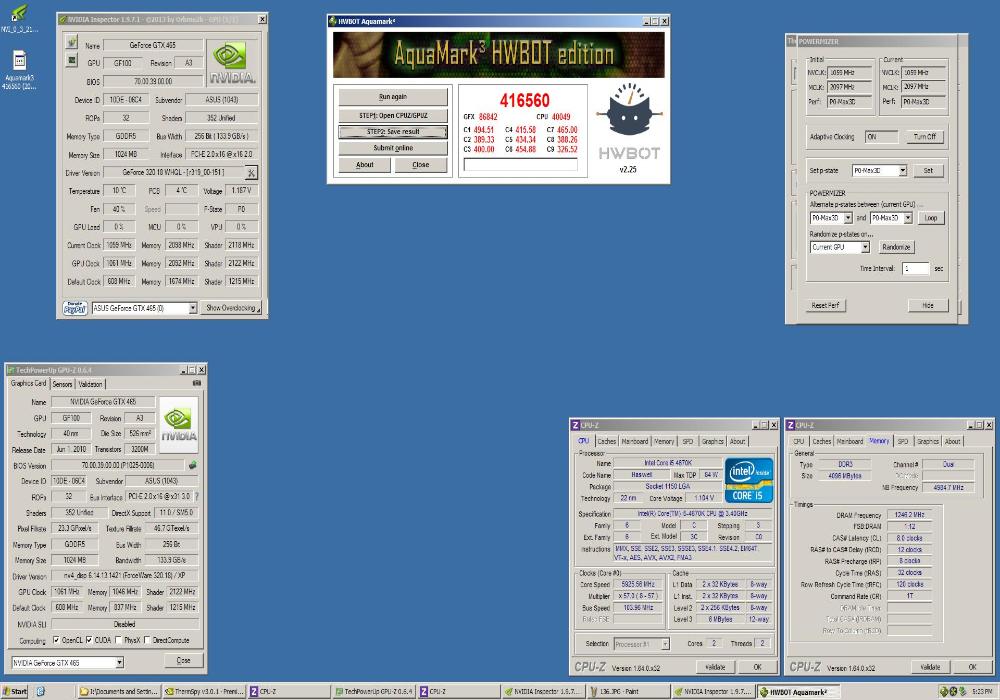Viewport: 1000px width, 700px height.
Task: Click Turn Off adaptive clocking in Powermizer
Action: [925, 136]
